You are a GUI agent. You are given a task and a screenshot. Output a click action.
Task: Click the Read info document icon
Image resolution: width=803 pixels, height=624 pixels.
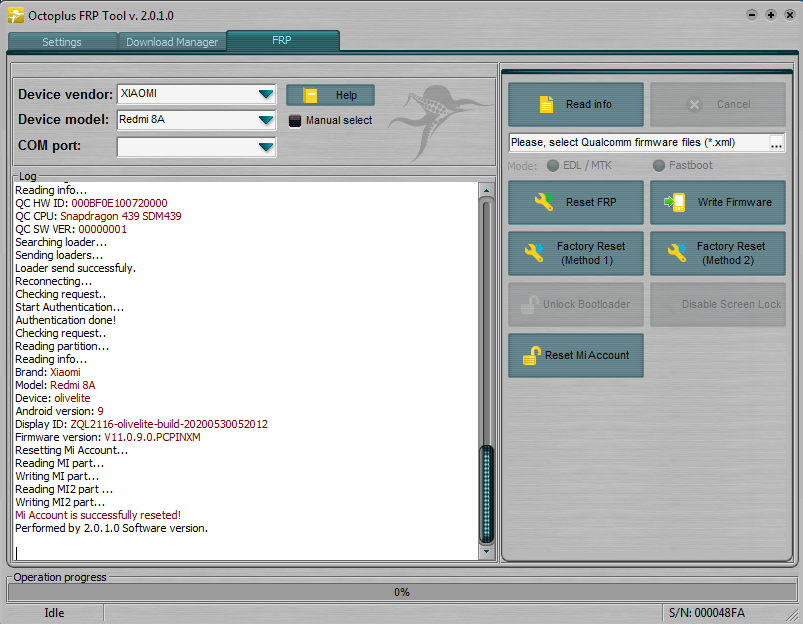point(546,104)
